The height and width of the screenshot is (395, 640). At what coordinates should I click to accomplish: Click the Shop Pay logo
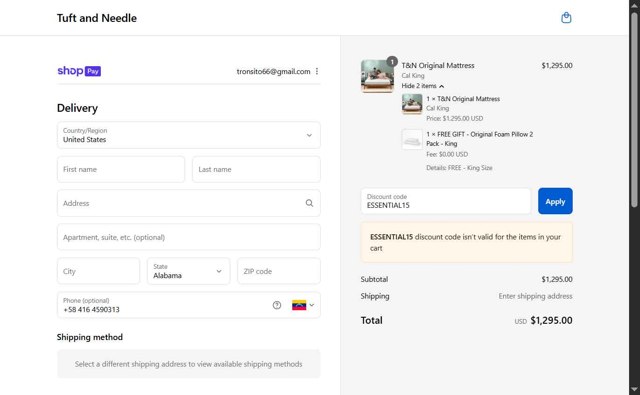point(79,71)
